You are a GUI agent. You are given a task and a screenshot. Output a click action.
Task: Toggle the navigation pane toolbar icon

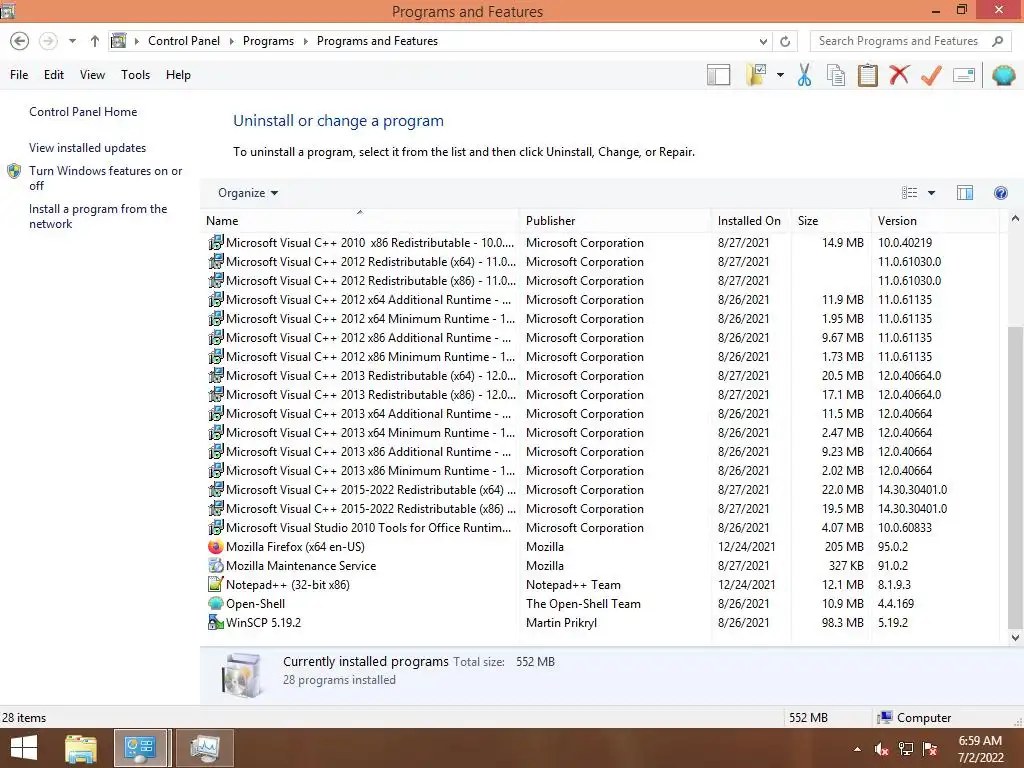pyautogui.click(x=718, y=75)
